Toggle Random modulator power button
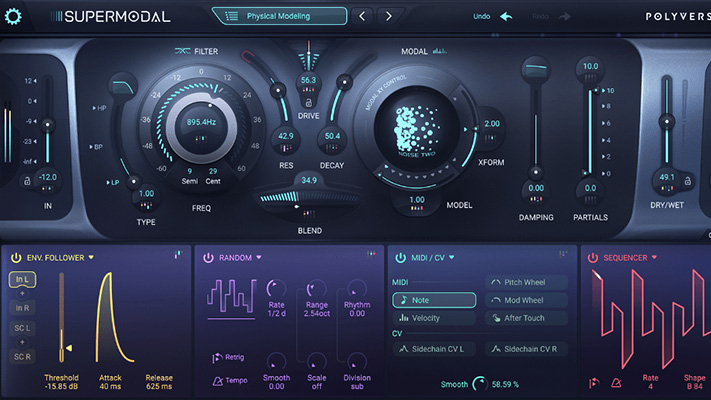The image size is (711, 400). click(x=208, y=258)
